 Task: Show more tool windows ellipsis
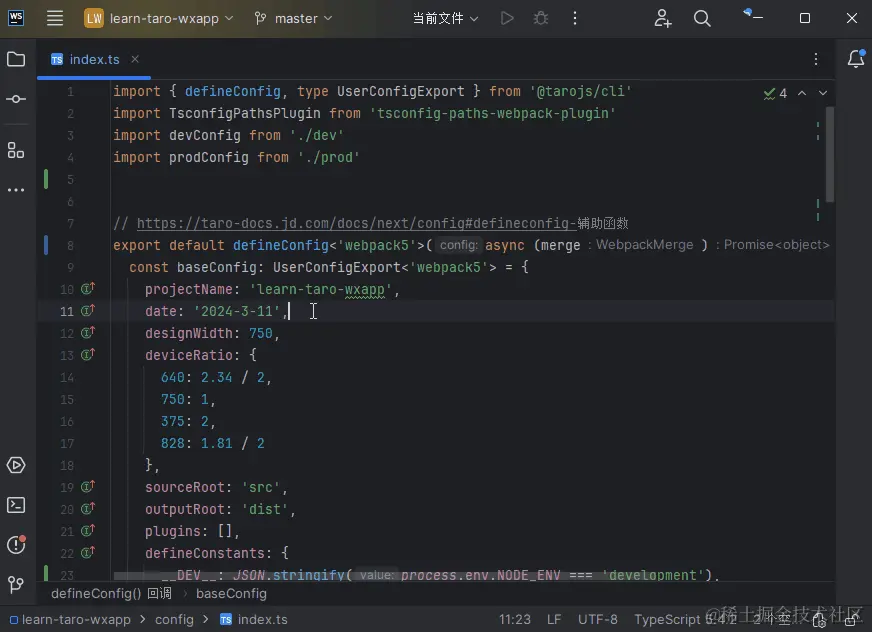[16, 190]
